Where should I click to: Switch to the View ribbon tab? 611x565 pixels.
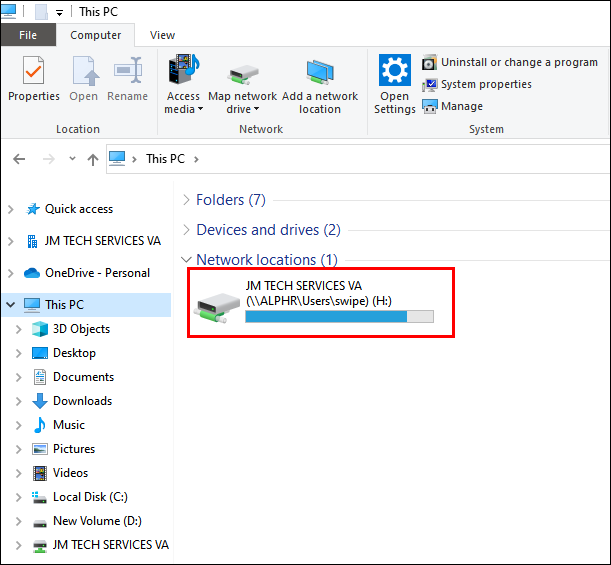click(x=162, y=35)
